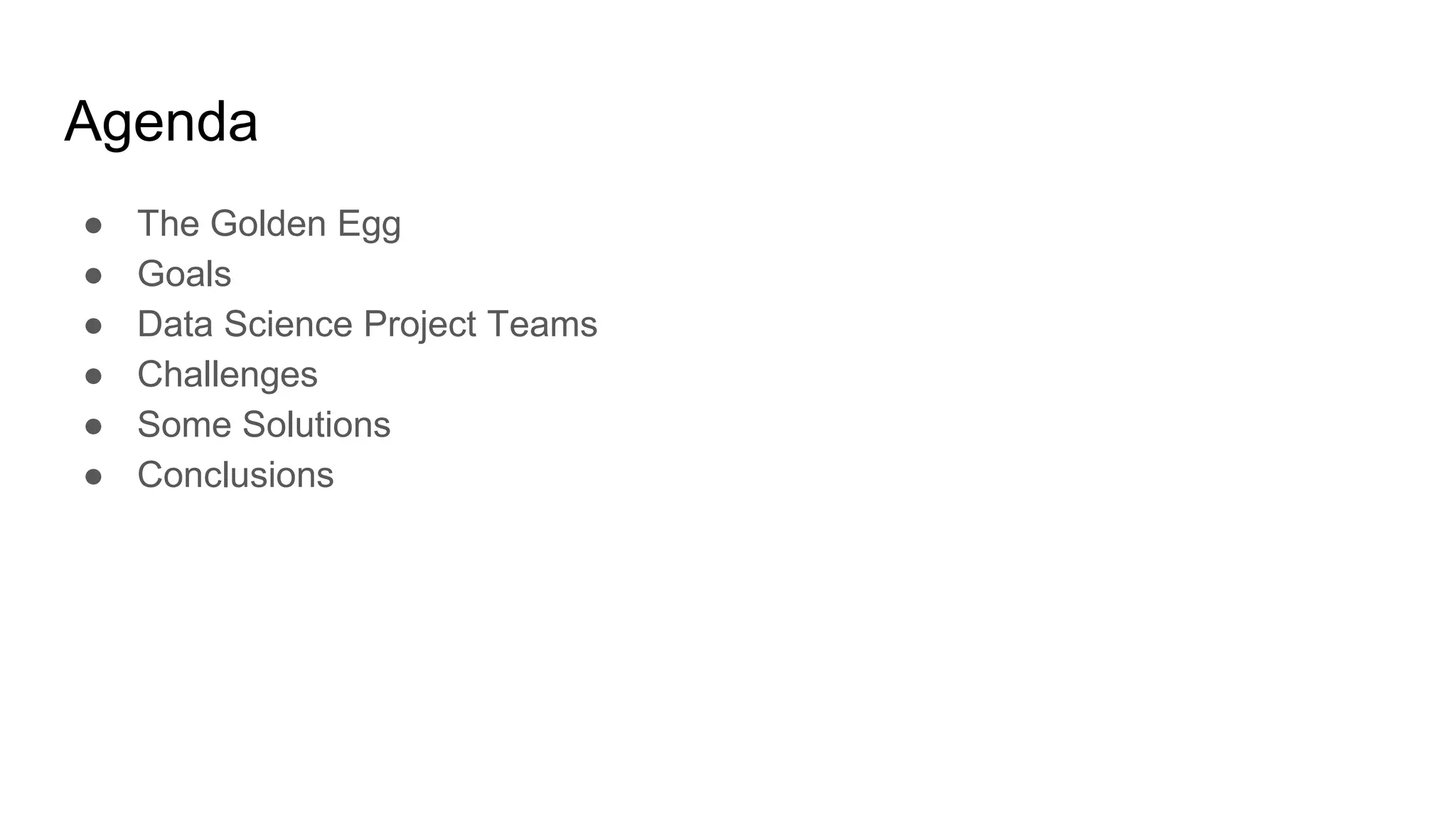Click the word 'Solutions' in fifth bullet
Viewport: 1456px width, 819px height.
(x=316, y=424)
